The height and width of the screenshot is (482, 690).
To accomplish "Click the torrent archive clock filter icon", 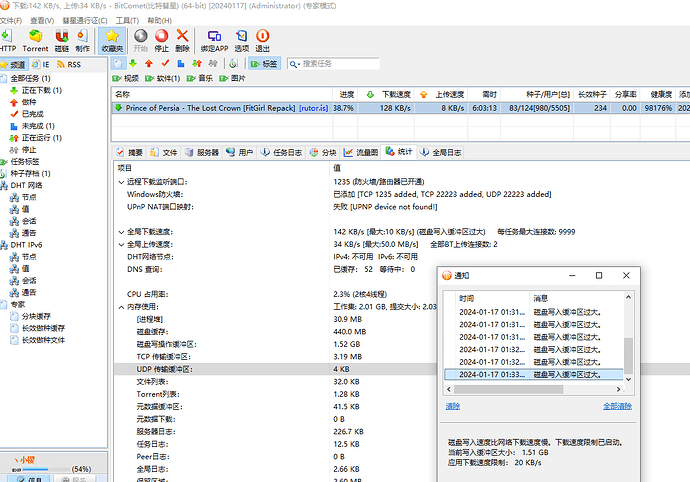I will click(233, 64).
